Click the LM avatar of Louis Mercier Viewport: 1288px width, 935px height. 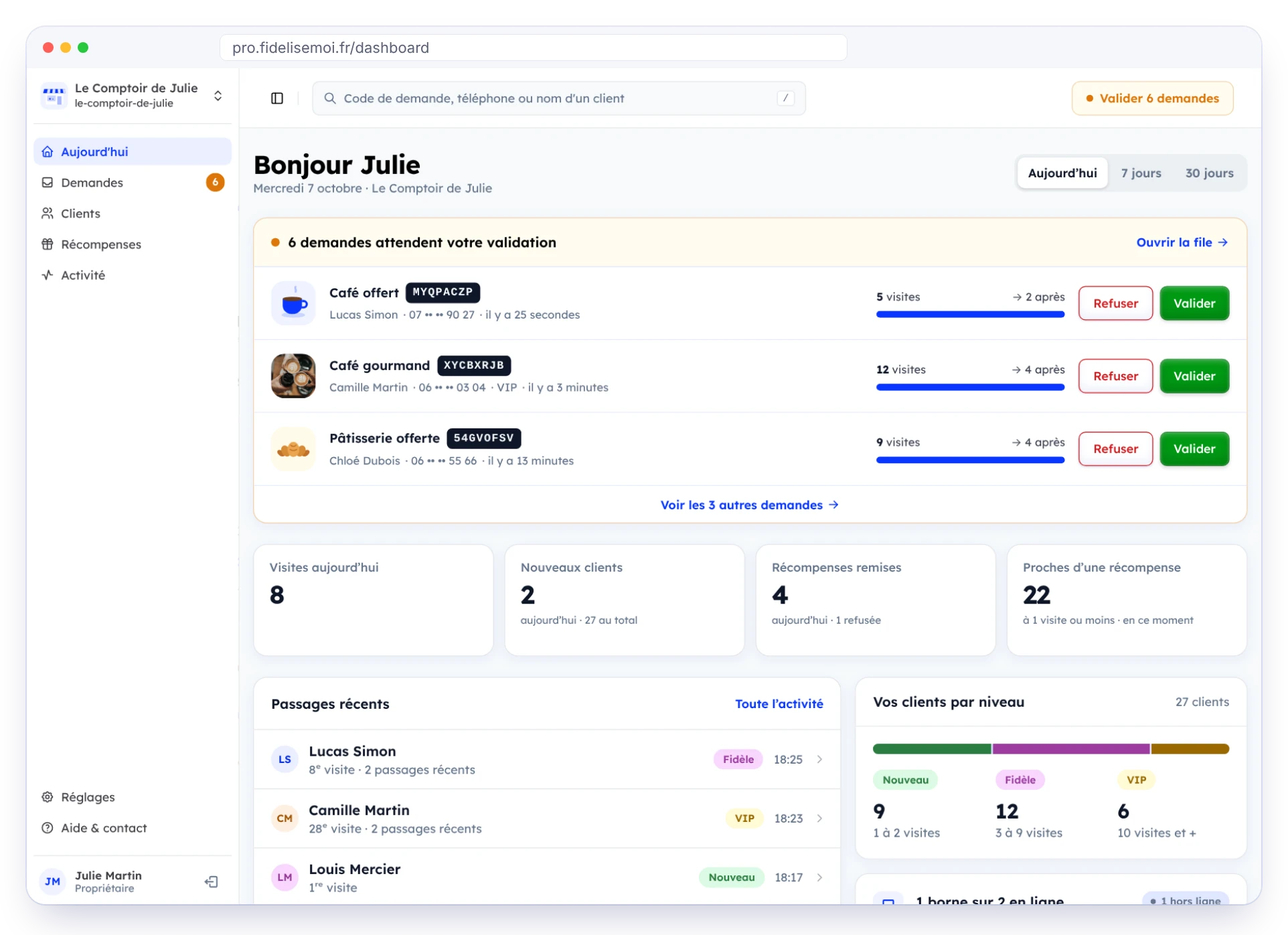(x=285, y=877)
